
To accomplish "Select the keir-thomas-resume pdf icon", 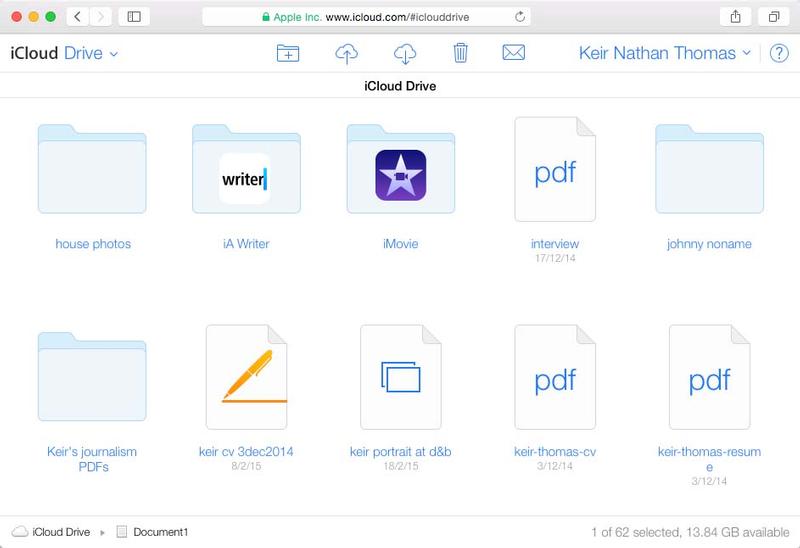I will tap(710, 377).
